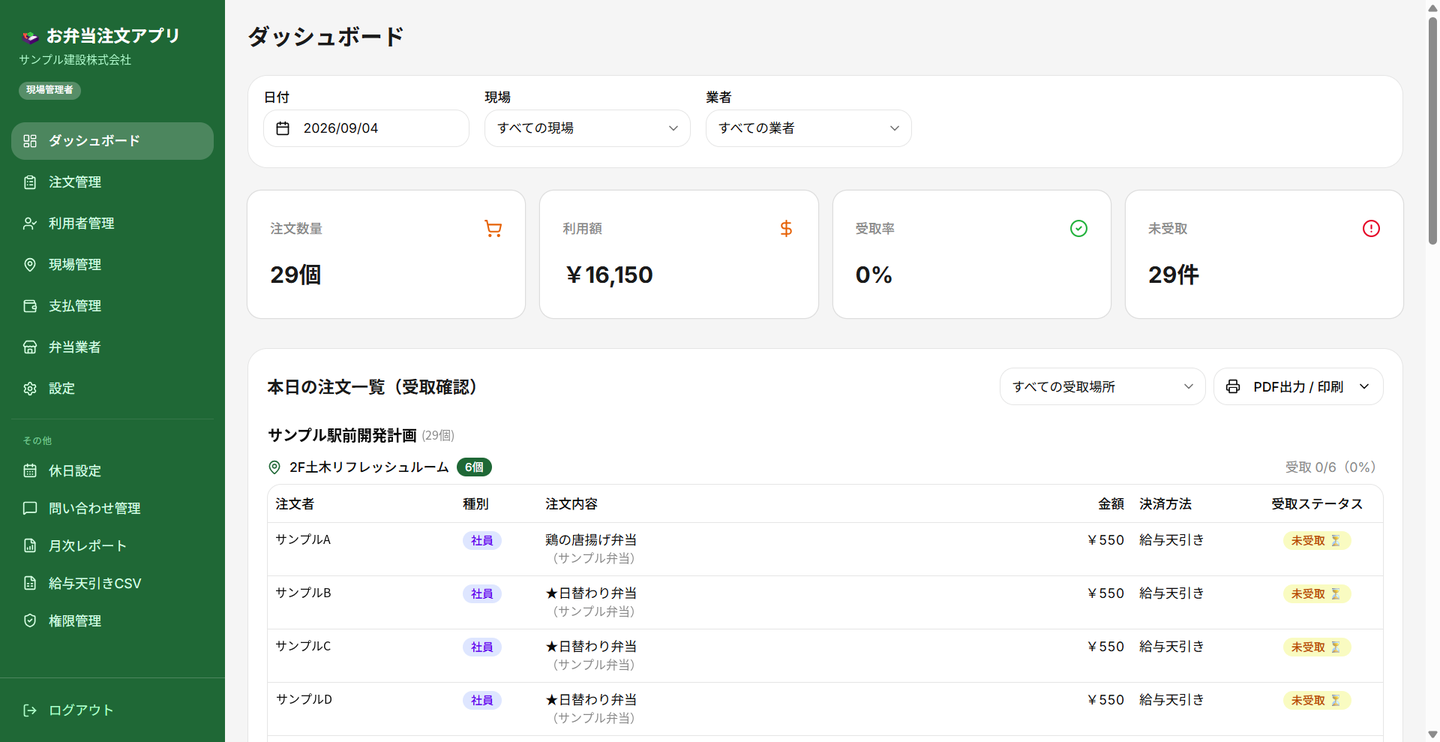The height and width of the screenshot is (742, 1440).
Task: Click the 受取 0/6（0%） text
Action: pos(1331,467)
